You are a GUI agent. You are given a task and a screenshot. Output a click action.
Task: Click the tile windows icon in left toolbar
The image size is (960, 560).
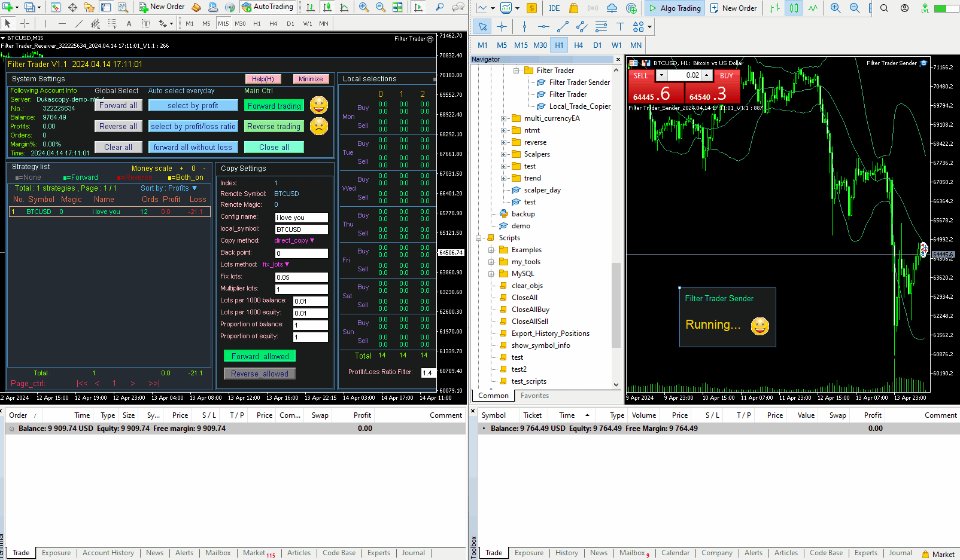pyautogui.click(x=397, y=7)
